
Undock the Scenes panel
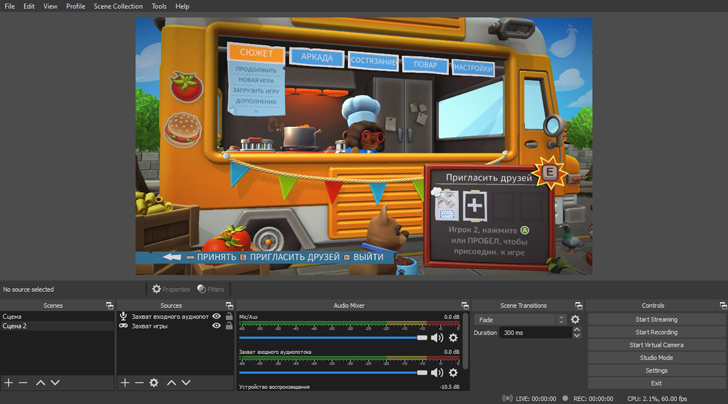[x=110, y=306]
